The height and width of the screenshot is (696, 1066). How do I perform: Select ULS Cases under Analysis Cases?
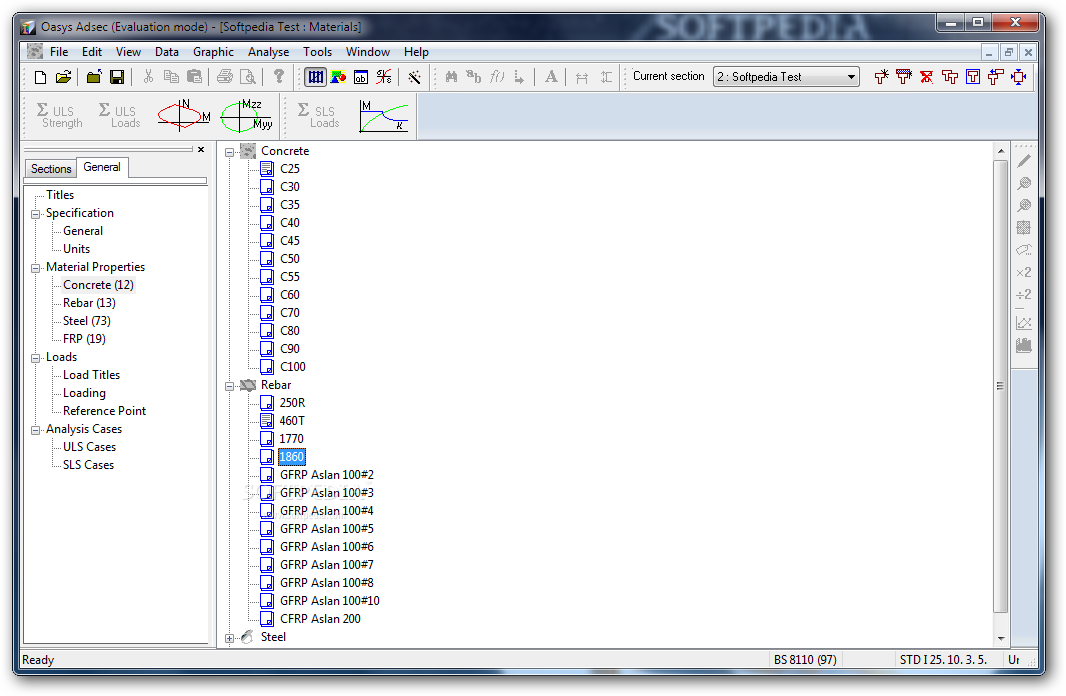89,447
